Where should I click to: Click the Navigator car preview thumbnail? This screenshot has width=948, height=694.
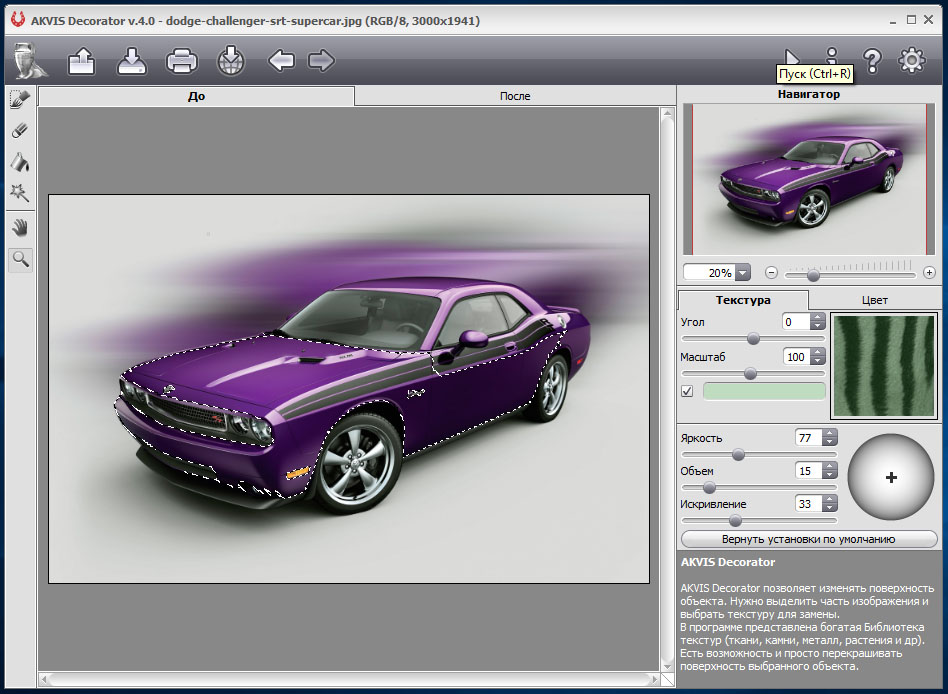809,179
